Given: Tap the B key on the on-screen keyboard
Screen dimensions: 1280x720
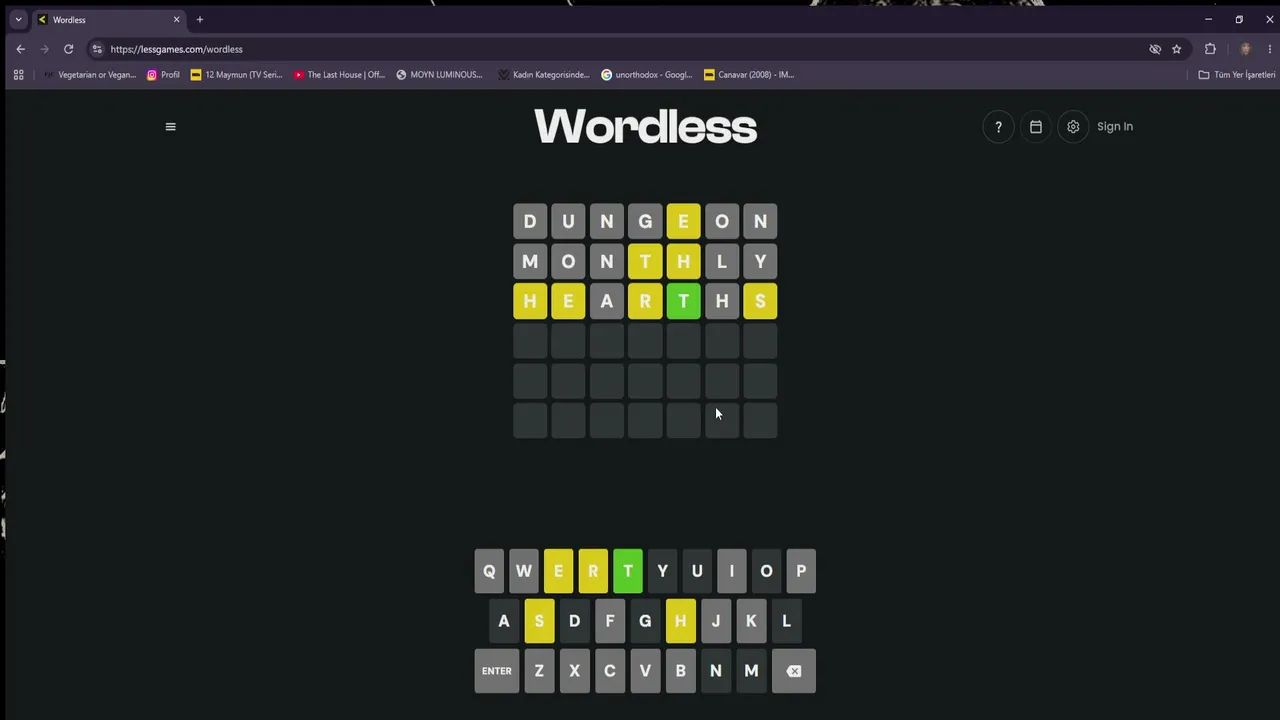Looking at the screenshot, I should (680, 671).
